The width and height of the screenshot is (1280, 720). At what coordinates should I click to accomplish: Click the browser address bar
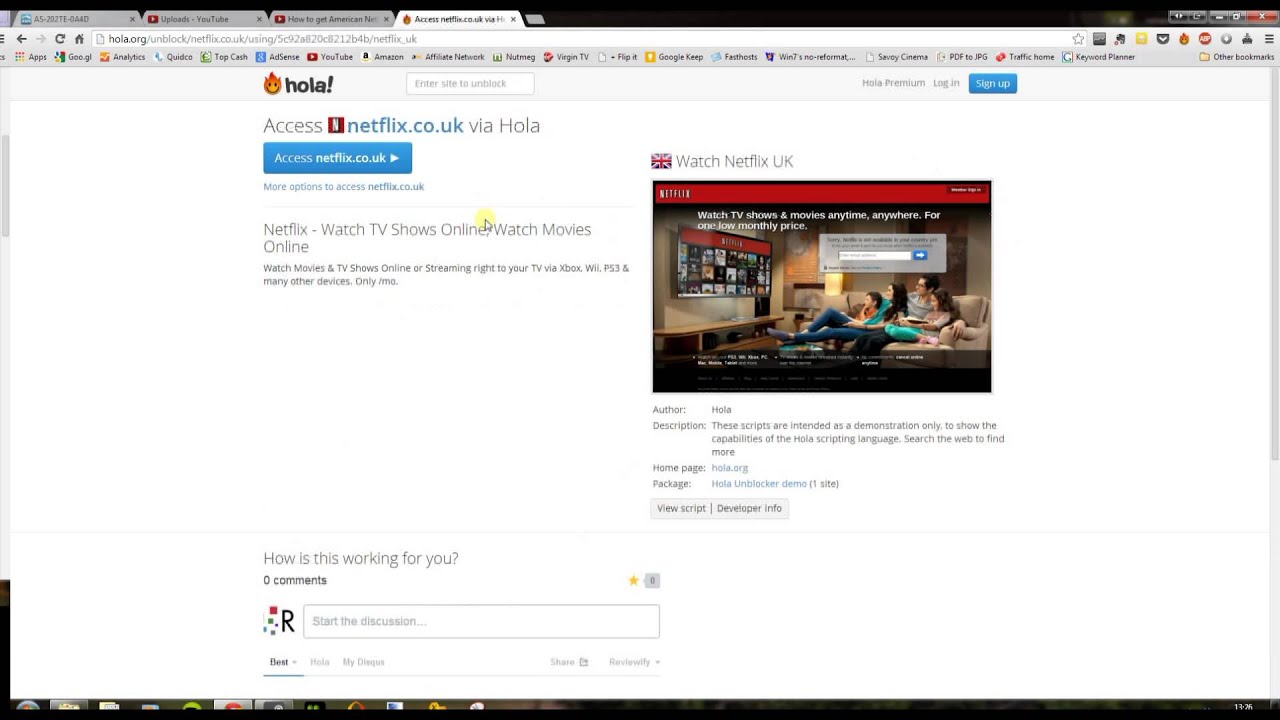click(x=585, y=39)
